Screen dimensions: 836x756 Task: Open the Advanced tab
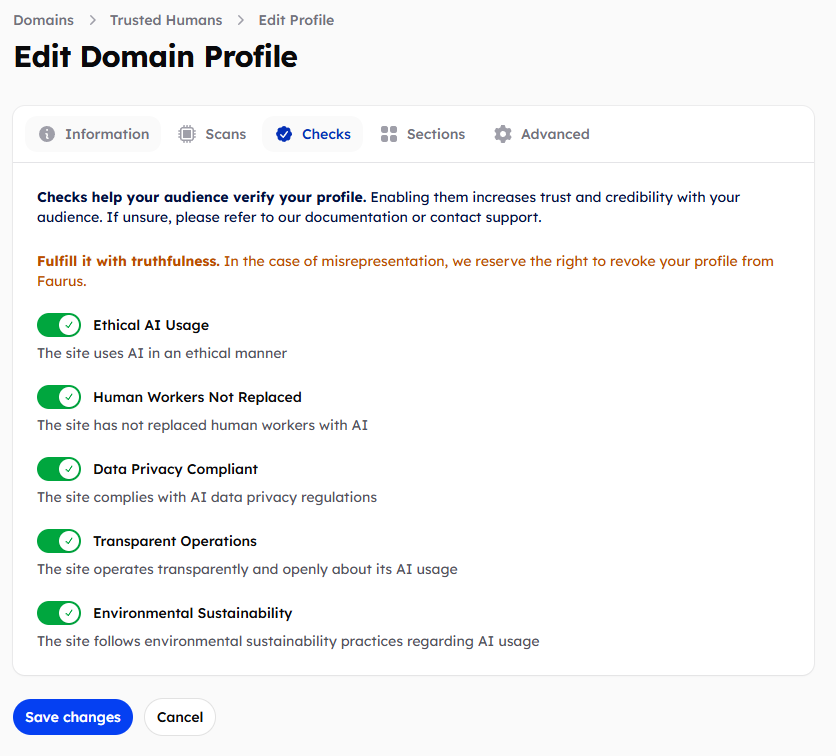point(542,134)
